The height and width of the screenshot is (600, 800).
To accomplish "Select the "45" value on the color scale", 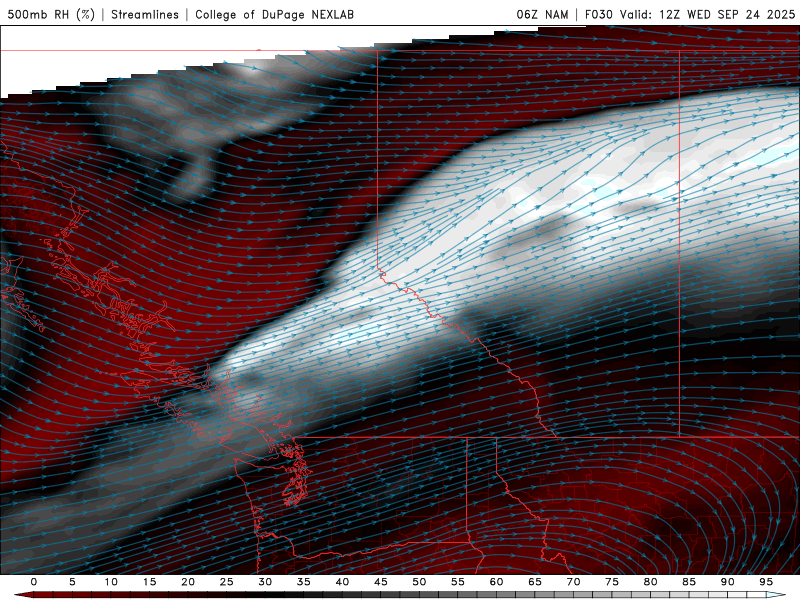I will pyautogui.click(x=381, y=582).
